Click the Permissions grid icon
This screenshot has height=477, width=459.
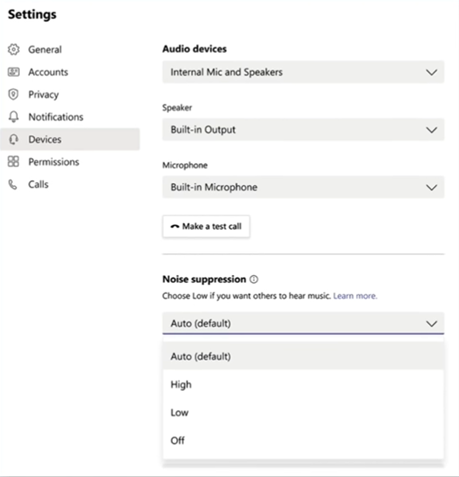tap(14, 161)
